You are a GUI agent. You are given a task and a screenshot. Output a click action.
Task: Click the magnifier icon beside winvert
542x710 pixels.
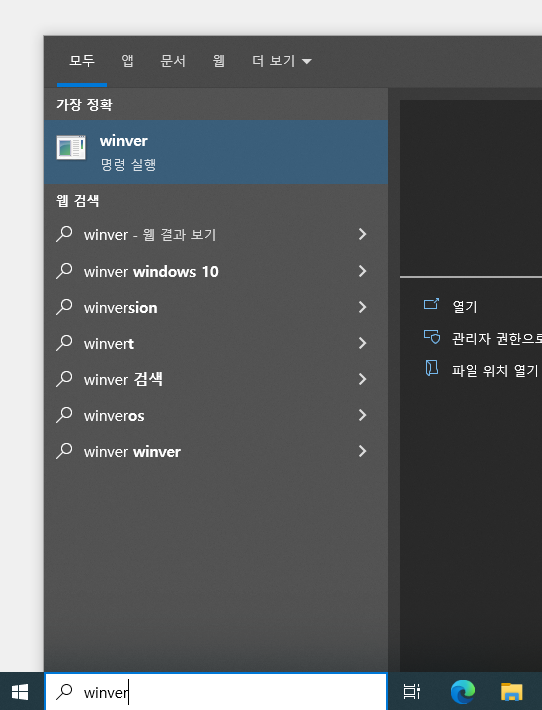64,343
